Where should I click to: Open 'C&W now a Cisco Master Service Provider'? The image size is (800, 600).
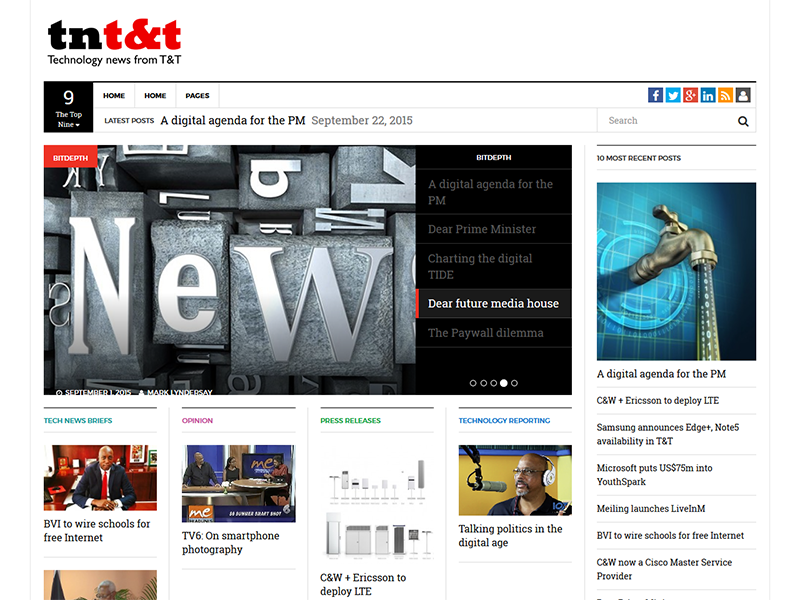664,569
